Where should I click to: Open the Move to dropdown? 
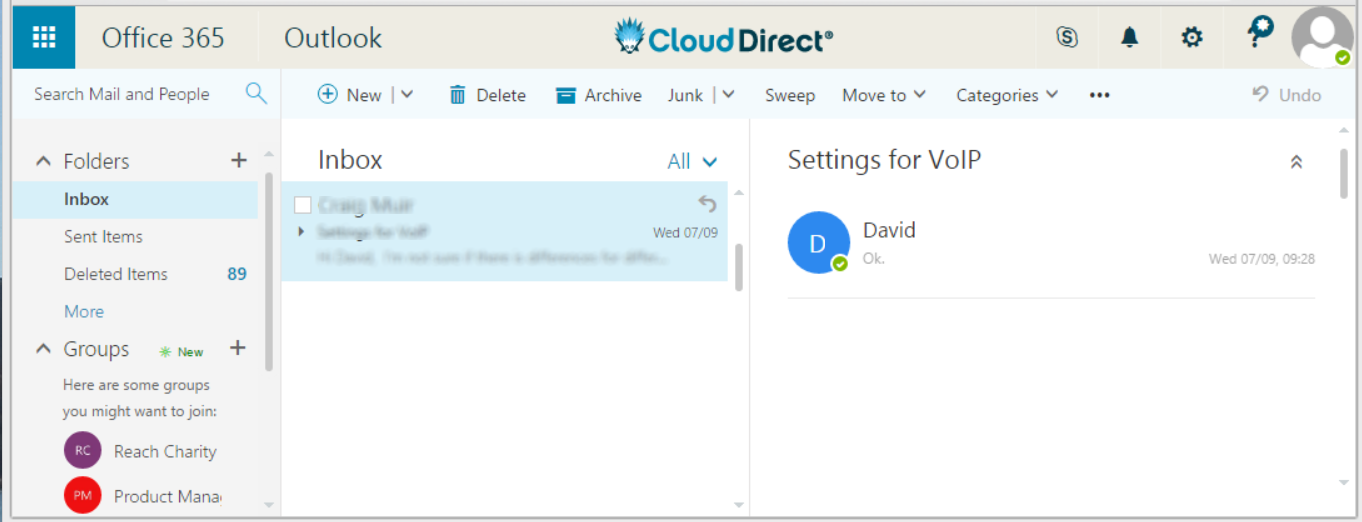coord(884,95)
